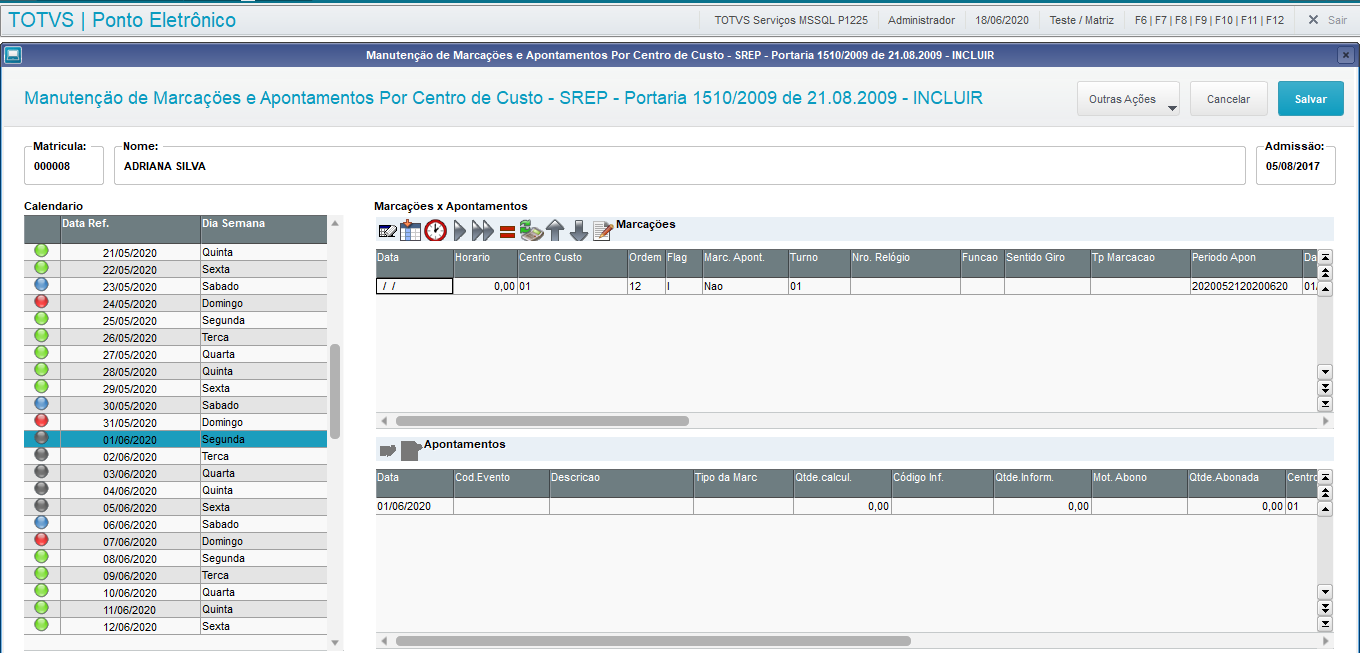
Task: Click the empty Data cell in Marcações row
Action: coord(415,286)
